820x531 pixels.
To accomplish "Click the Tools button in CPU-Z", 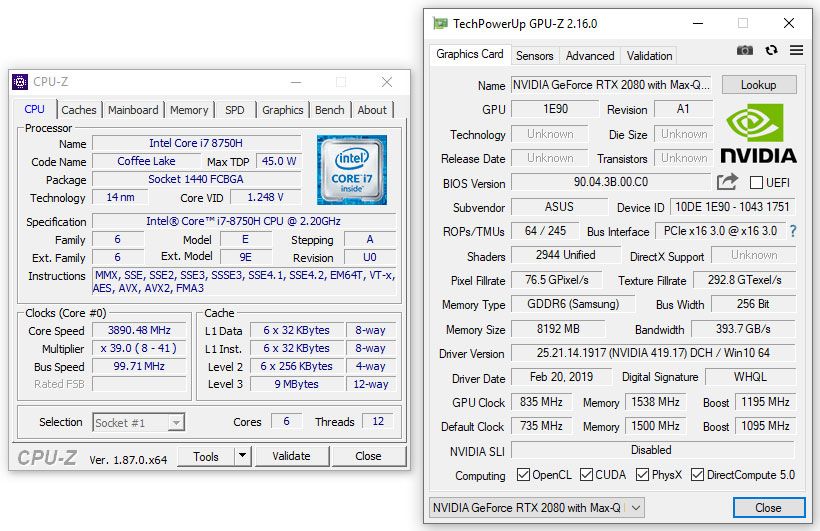I will 206,456.
